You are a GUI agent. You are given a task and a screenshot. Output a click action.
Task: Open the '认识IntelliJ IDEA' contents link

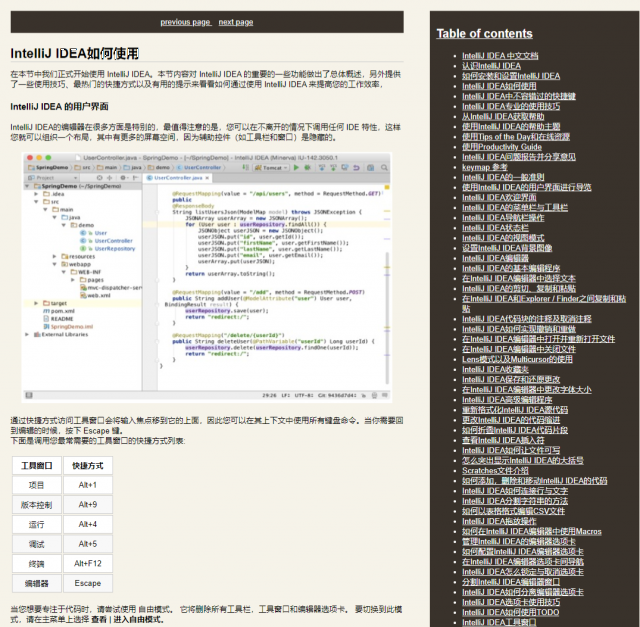click(x=491, y=66)
